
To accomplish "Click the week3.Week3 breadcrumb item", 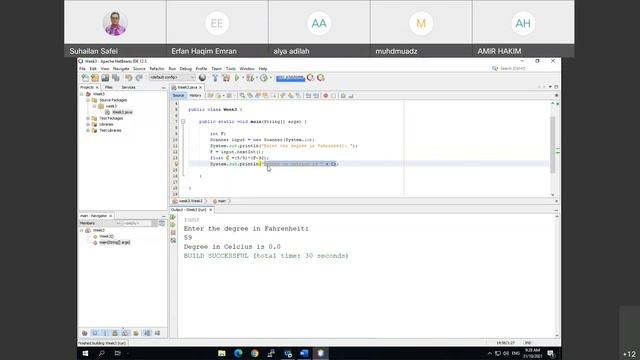I will point(190,201).
